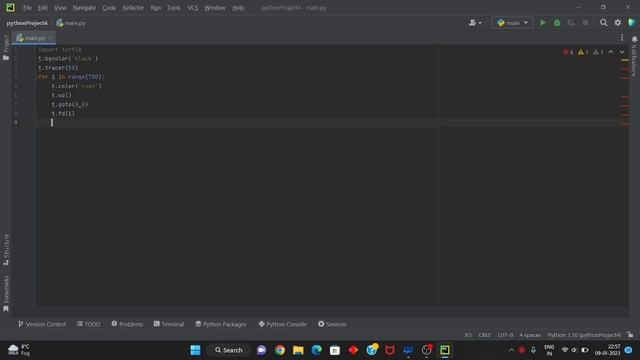Screen dimensions: 640x360
Task: Open Microsoft Edge from the taskbar
Action: [316, 350]
